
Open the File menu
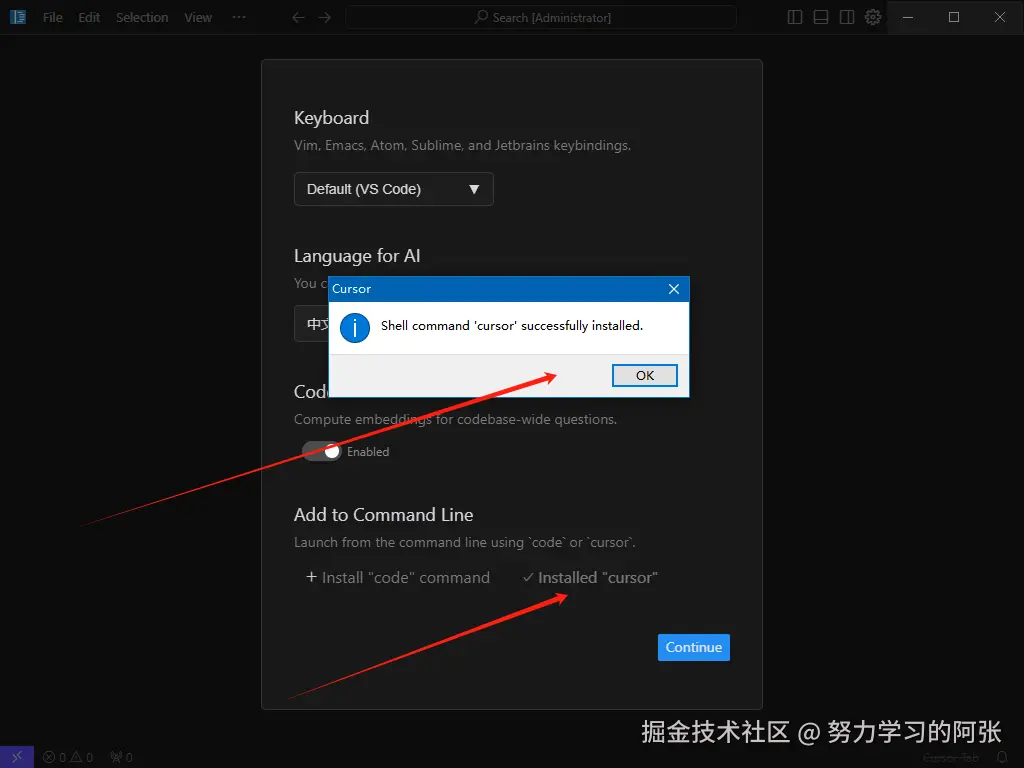52,18
